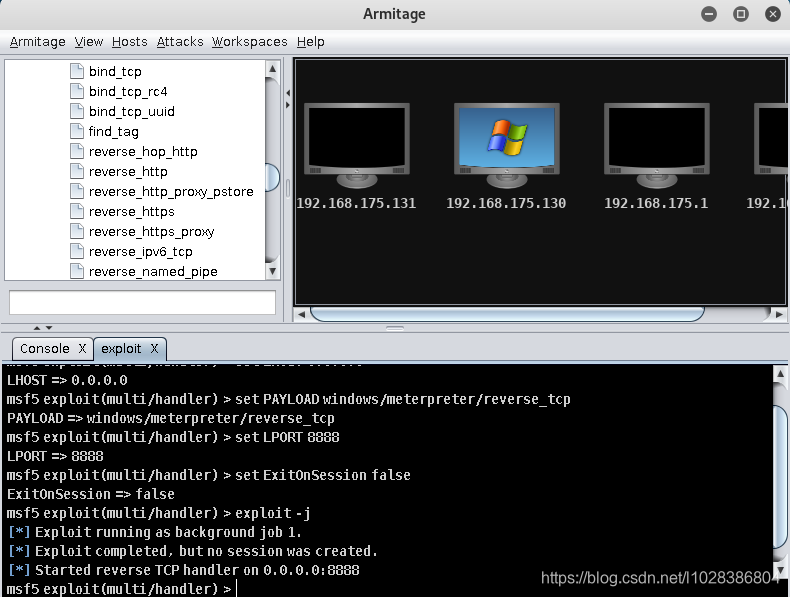Viewport: 790px width, 597px height.
Task: Select reverse_http_proxy_pstore payload label
Action: [x=171, y=192]
